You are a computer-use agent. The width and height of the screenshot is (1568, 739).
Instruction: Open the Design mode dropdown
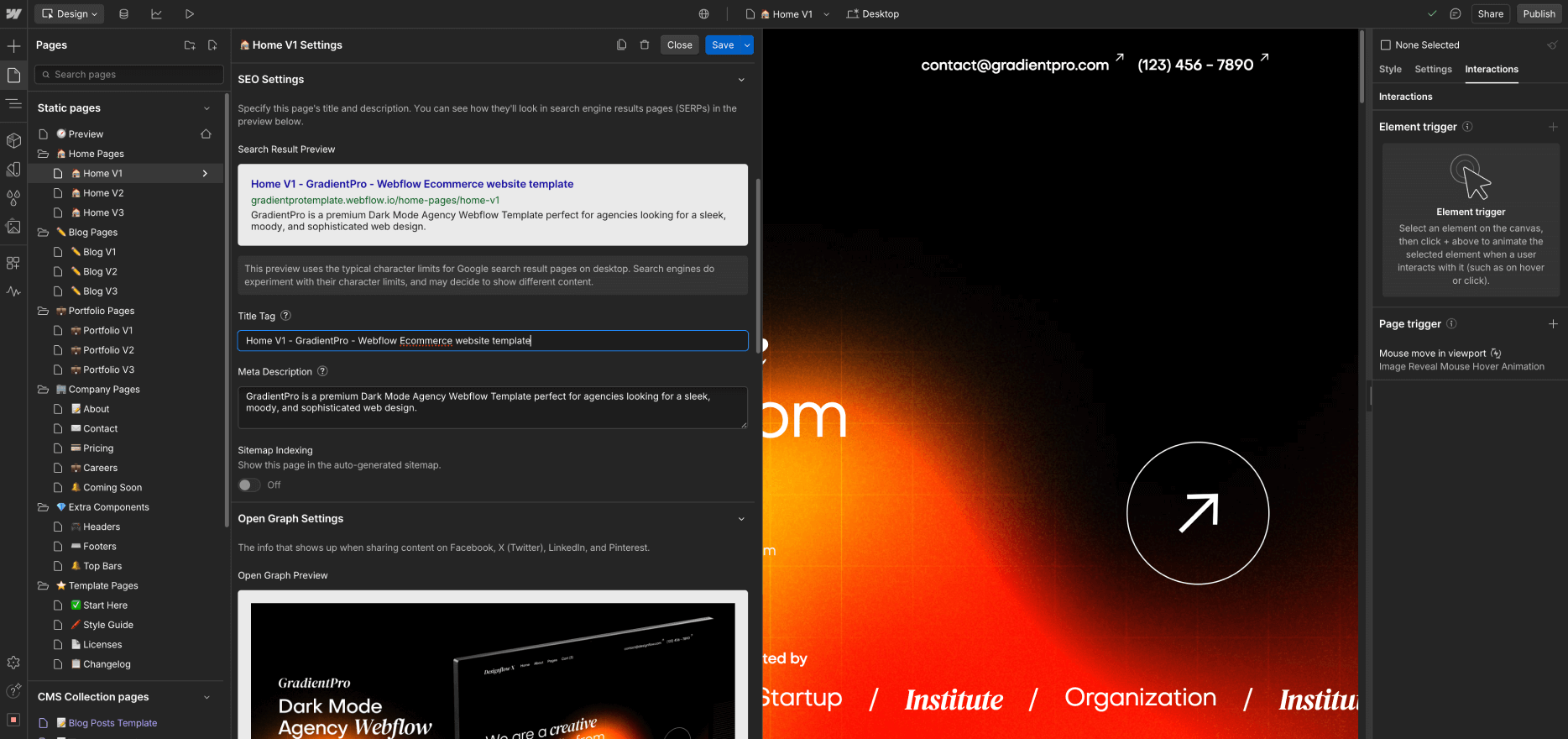(71, 13)
